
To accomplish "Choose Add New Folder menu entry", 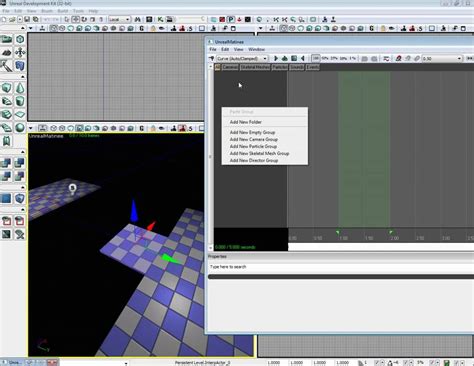I will click(x=246, y=122).
